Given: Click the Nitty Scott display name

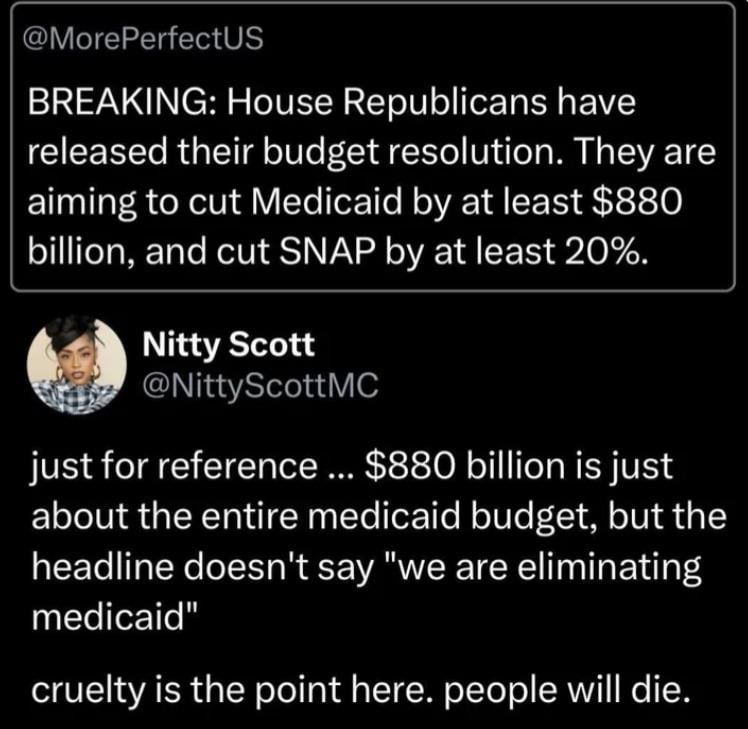Looking at the screenshot, I should point(229,346).
